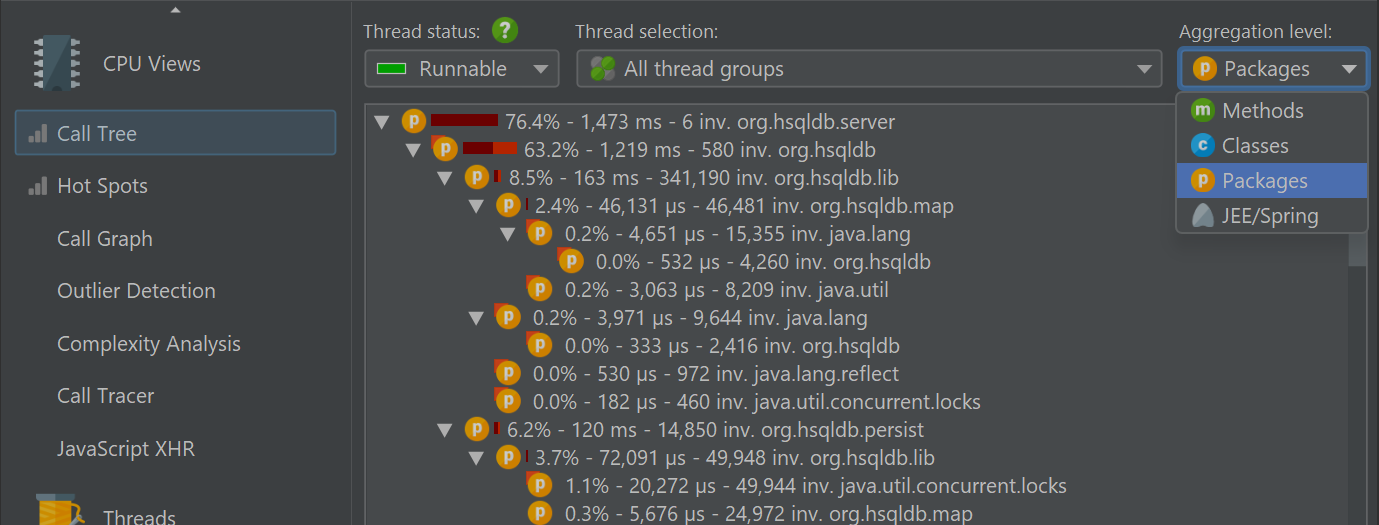Select the row '0.0% - 530 µs - 972 inv. java.lang.reflect'
The width and height of the screenshot is (1379, 525).
(716, 374)
